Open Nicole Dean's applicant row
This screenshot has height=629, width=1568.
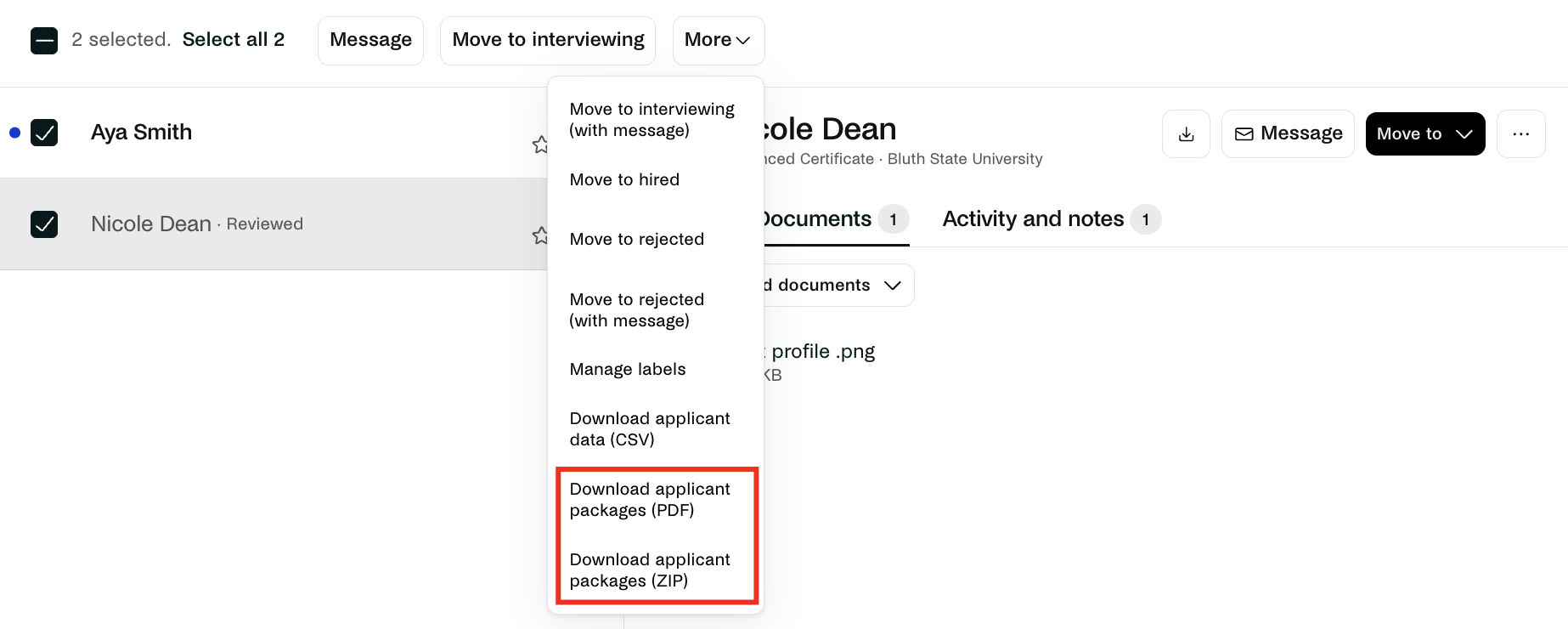274,224
